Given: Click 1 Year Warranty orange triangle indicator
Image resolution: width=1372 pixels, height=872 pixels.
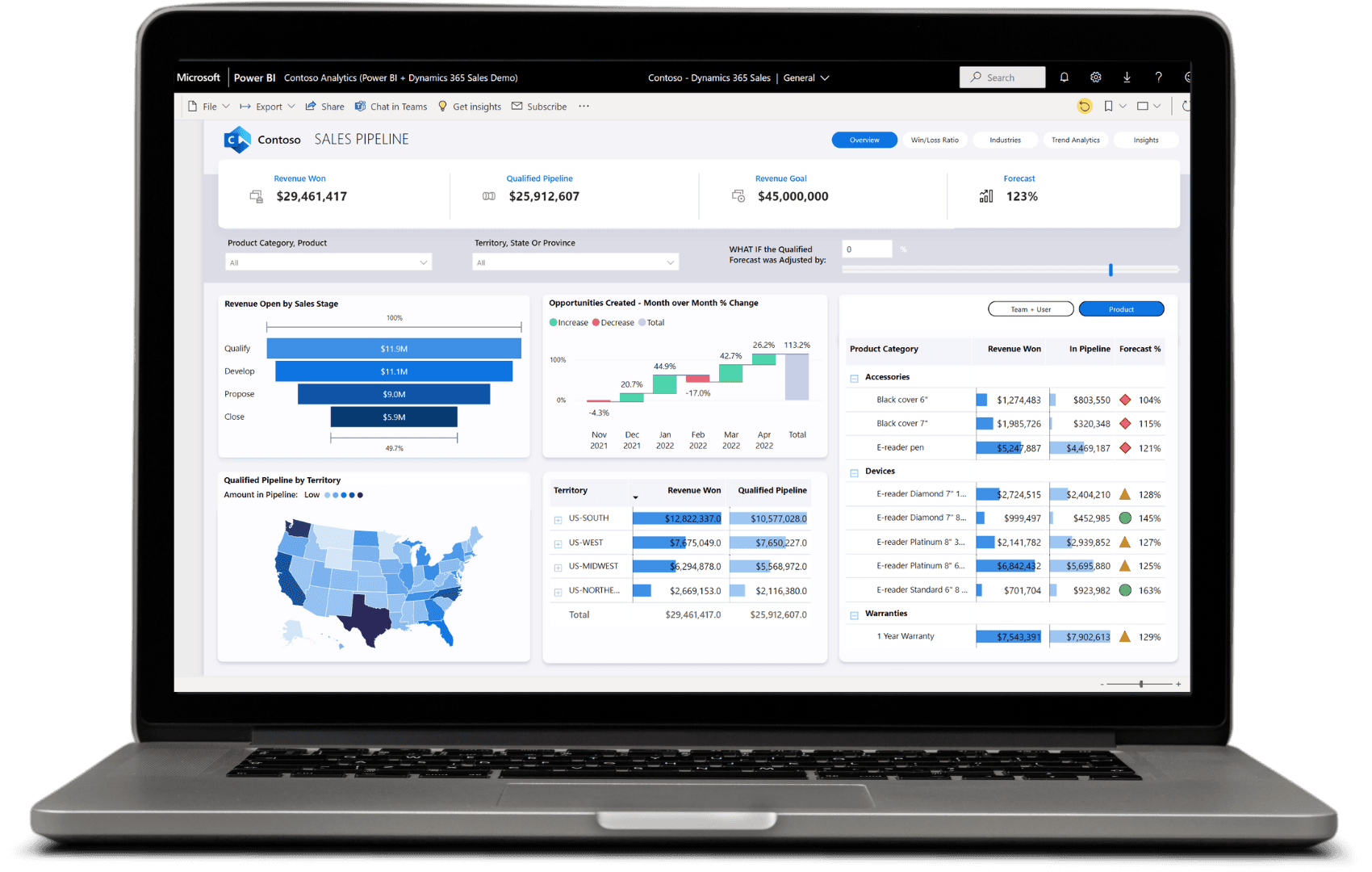Looking at the screenshot, I should [x=1125, y=636].
